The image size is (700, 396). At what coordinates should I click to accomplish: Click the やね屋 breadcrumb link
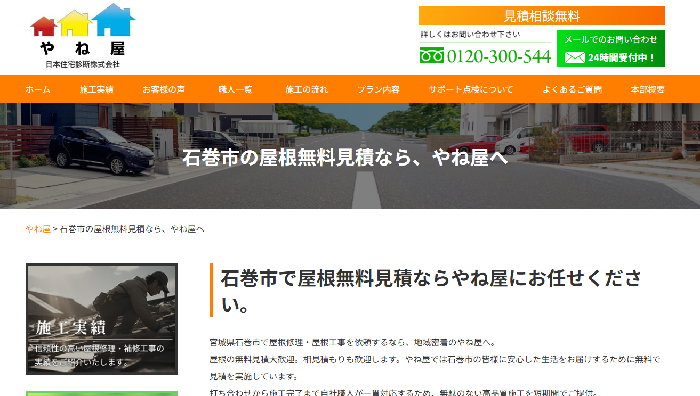click(x=38, y=229)
